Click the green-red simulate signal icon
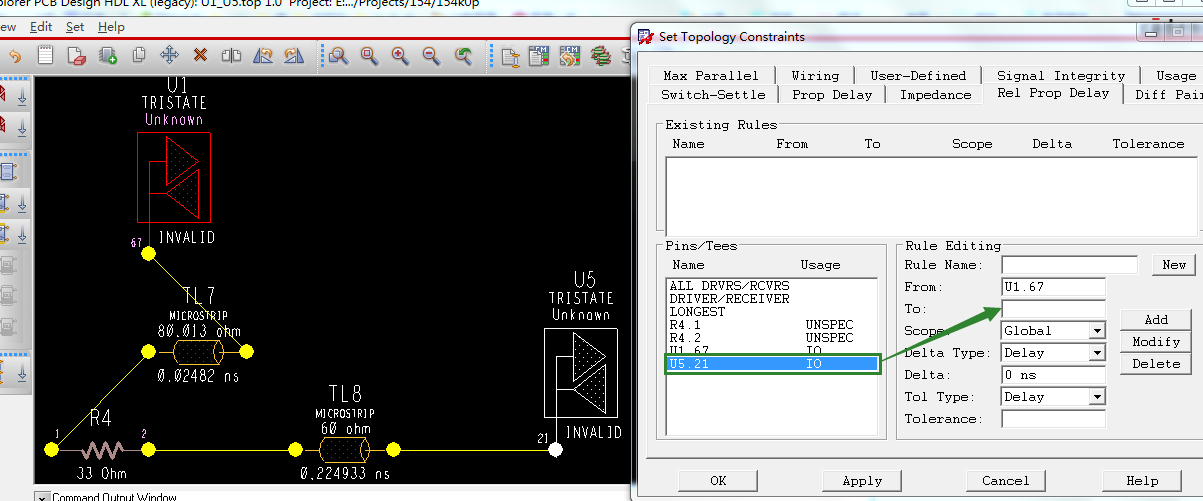This screenshot has height=501, width=1203. coord(600,56)
